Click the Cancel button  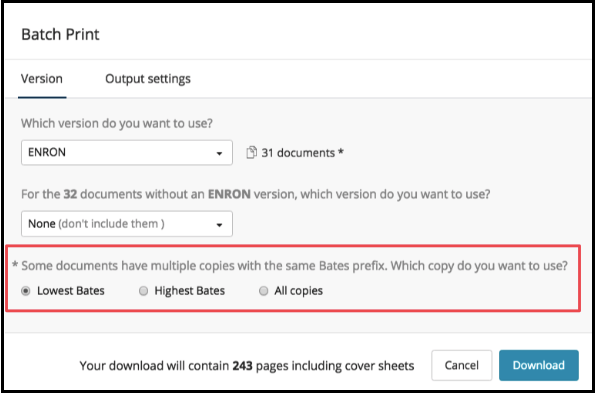point(461,365)
